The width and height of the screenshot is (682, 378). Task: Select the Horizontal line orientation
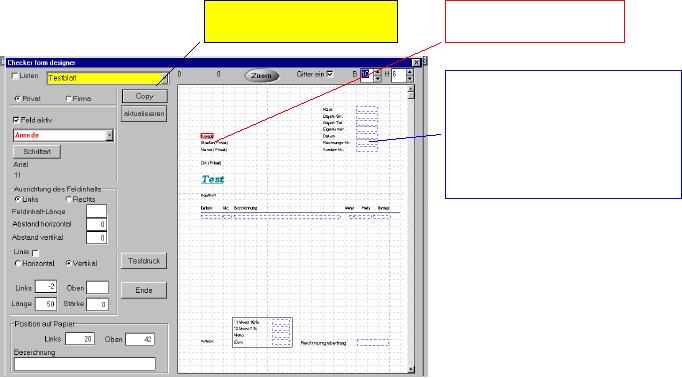pyautogui.click(x=17, y=263)
